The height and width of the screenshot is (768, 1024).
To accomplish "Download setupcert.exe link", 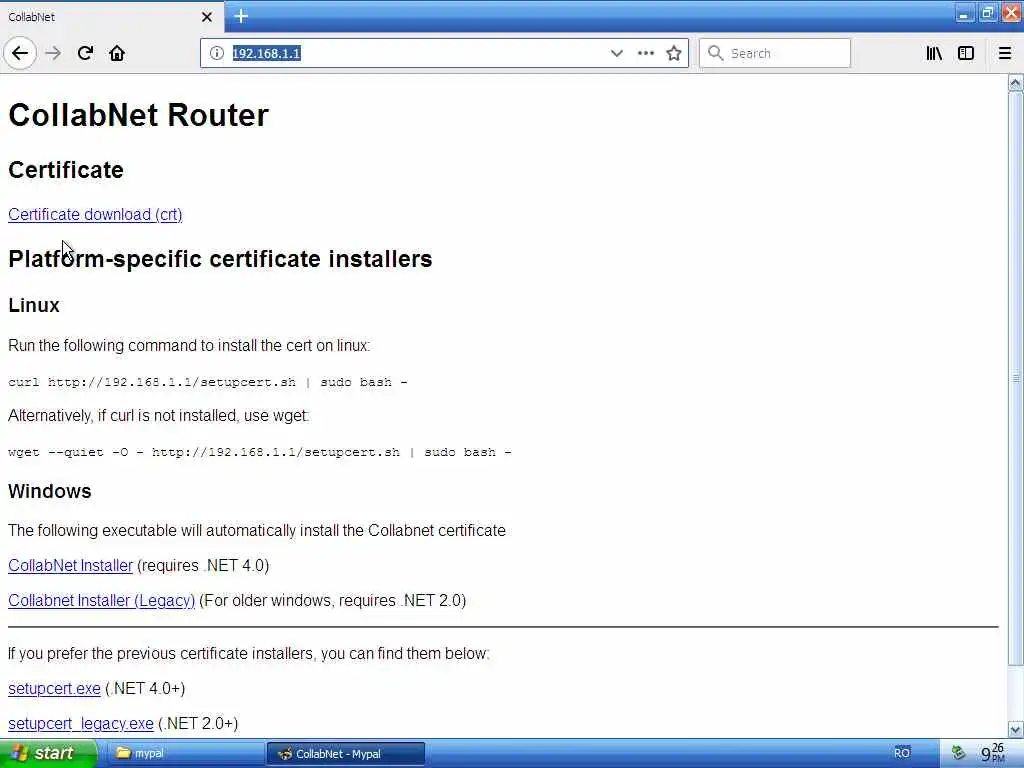I will (x=54, y=688).
